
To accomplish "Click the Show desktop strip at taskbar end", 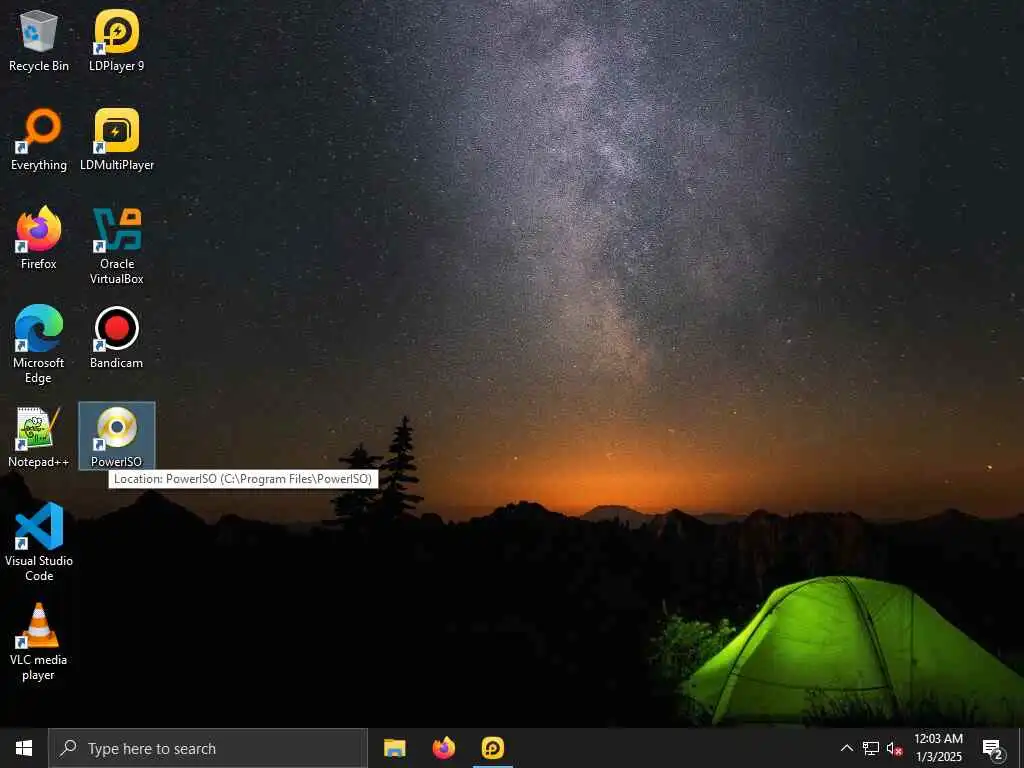I will pos(1021,748).
